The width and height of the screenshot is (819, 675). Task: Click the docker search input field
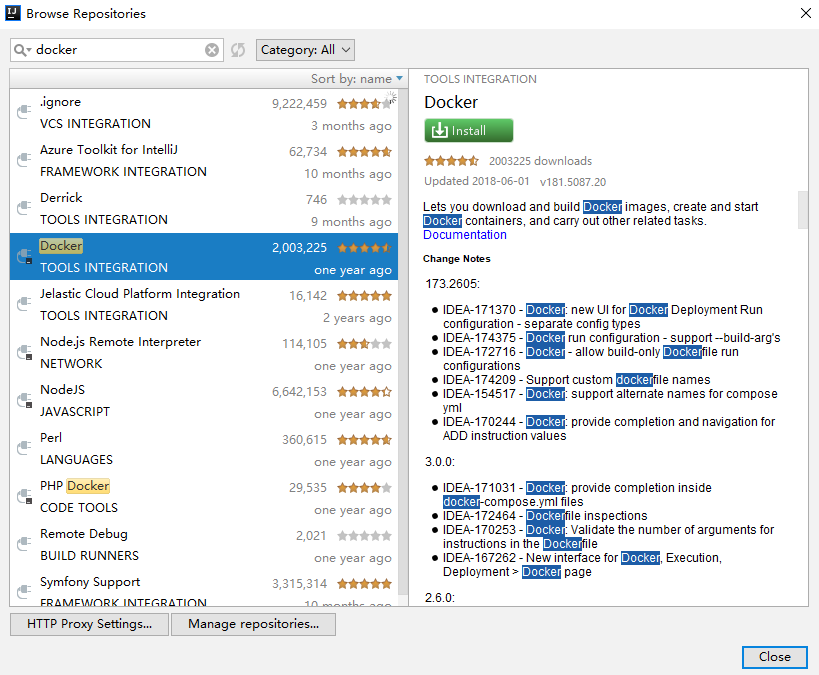coord(119,50)
